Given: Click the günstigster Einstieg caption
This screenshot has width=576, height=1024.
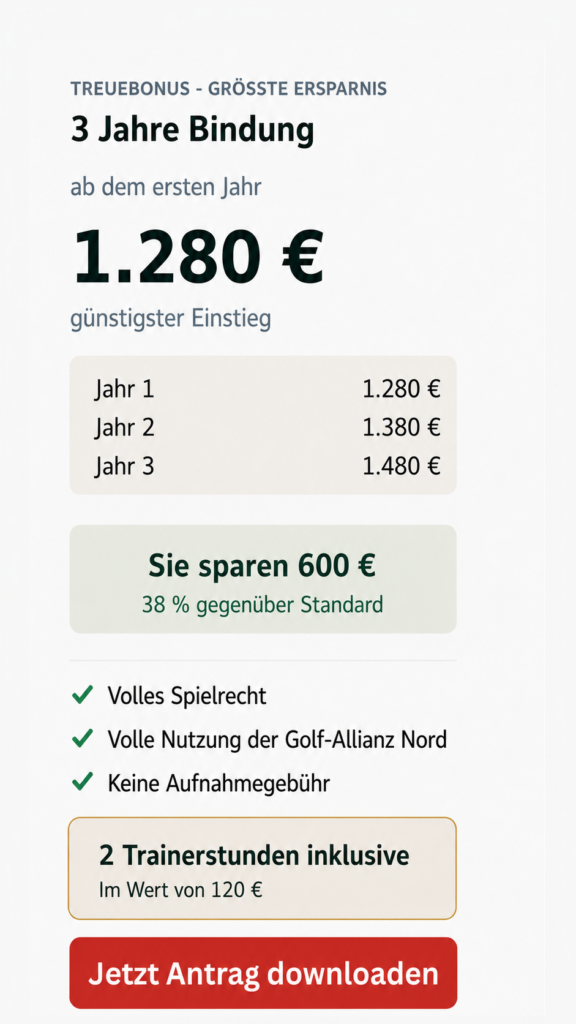Looking at the screenshot, I should click(x=170, y=319).
